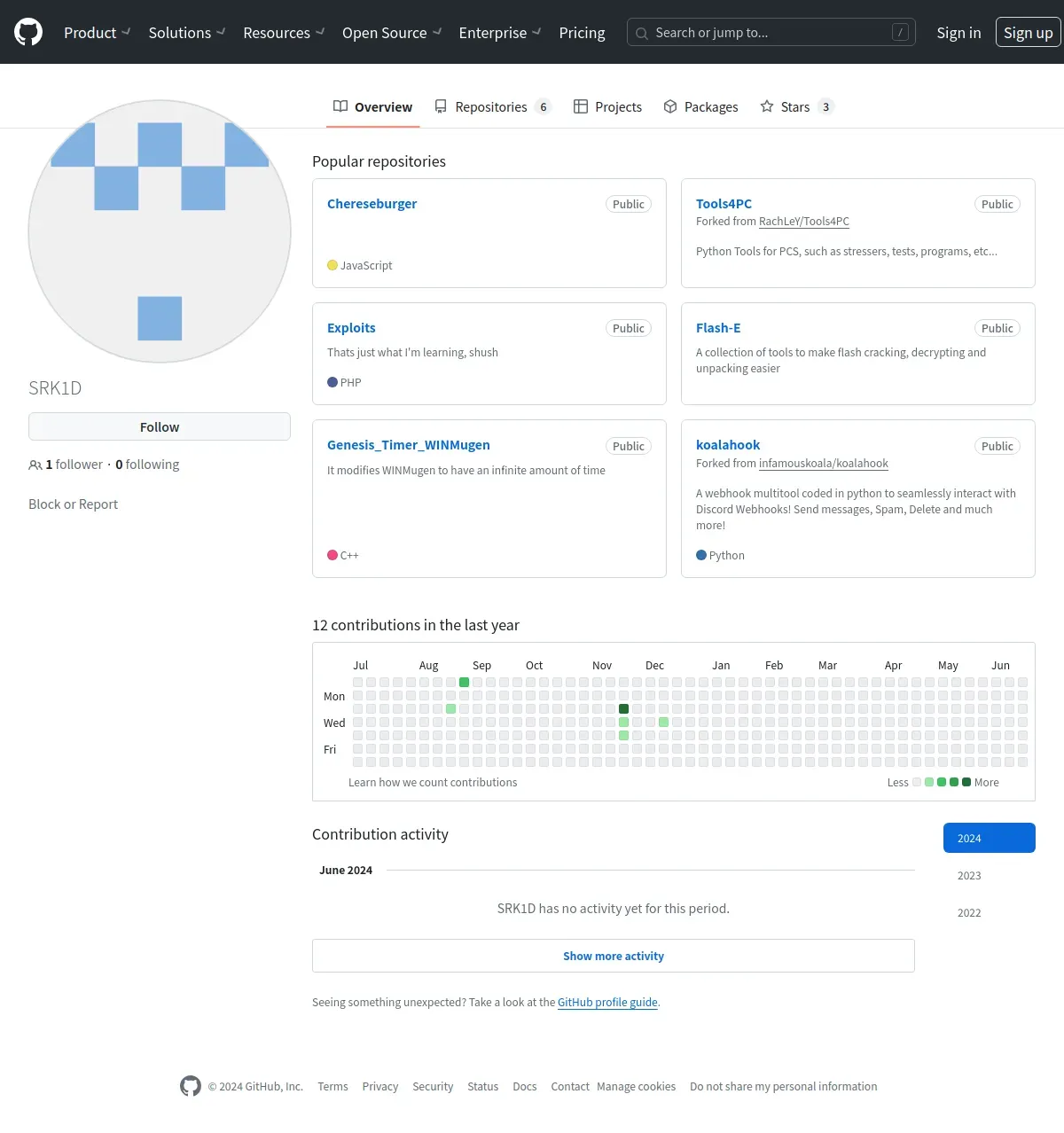Switch to the Packages tab
Screen dimensions: 1064x1133
tap(700, 106)
